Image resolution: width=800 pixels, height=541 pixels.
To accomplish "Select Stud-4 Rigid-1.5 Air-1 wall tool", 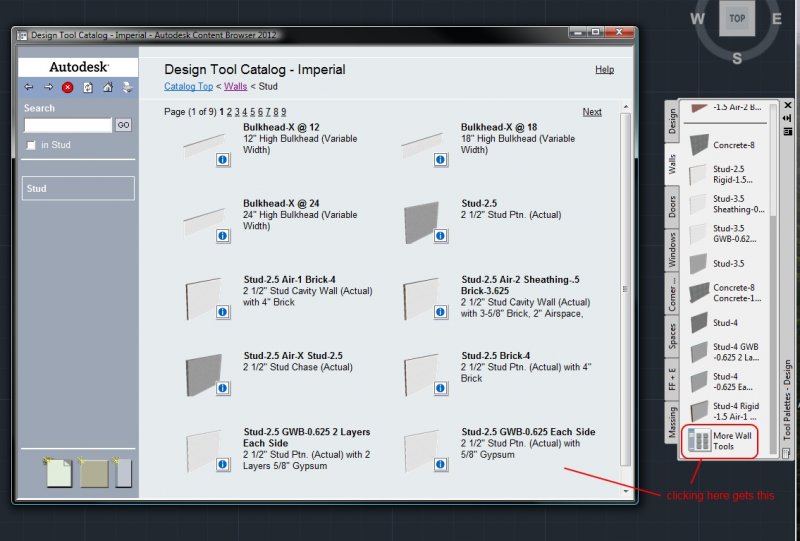I will [x=726, y=411].
